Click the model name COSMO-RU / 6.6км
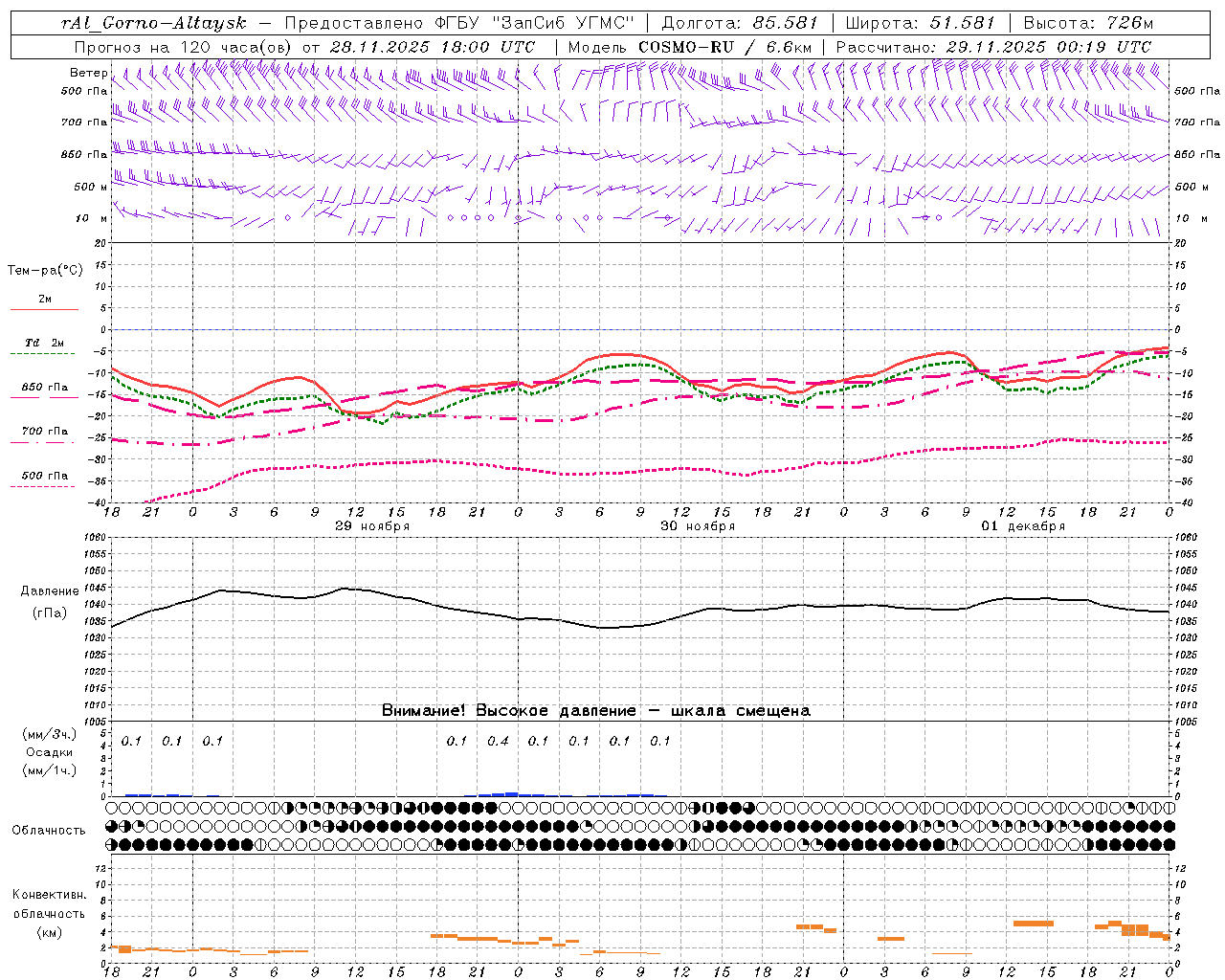1225x980 pixels. pos(725,47)
